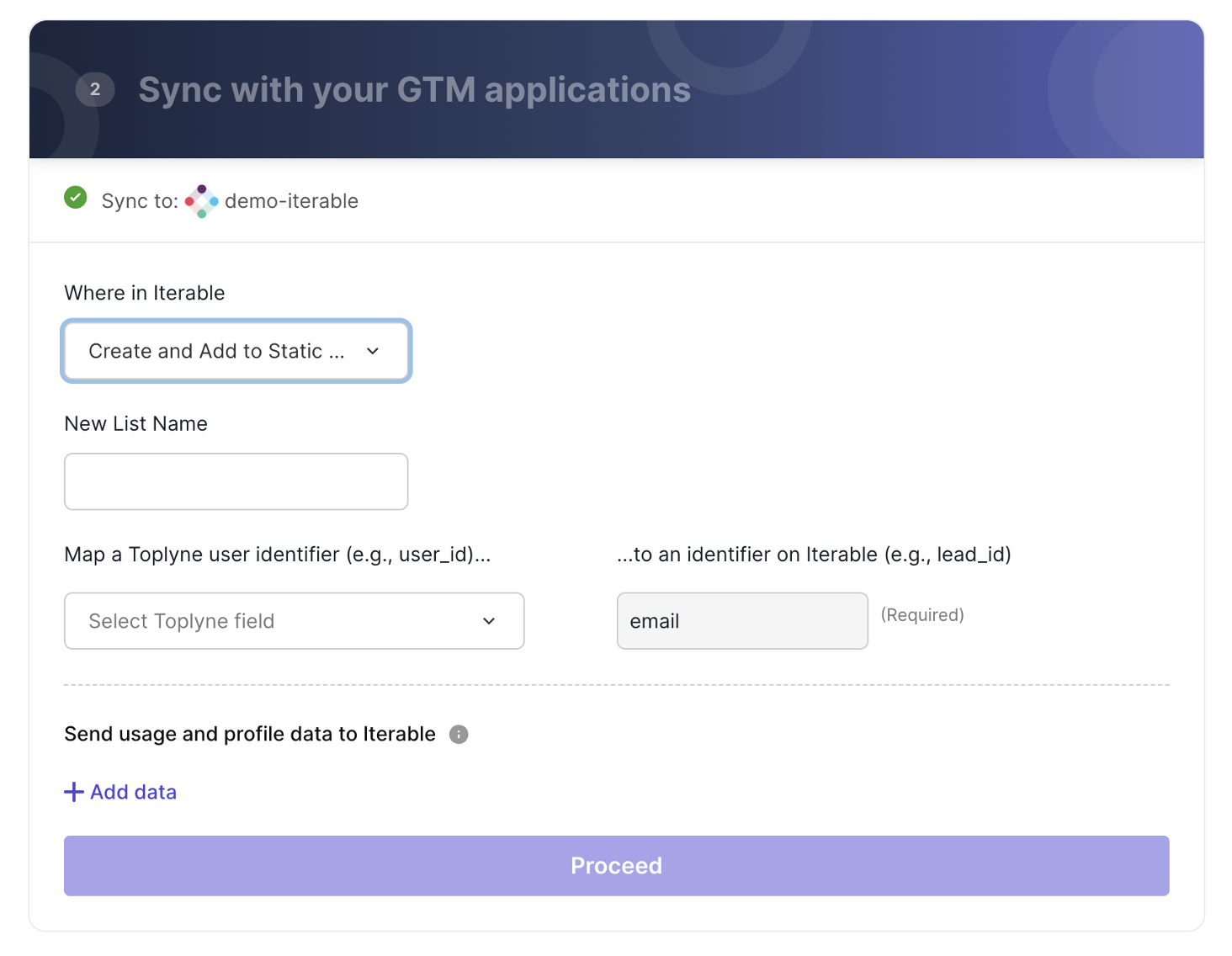Click the Iterable logo icon
The image size is (1232, 956).
(x=202, y=201)
